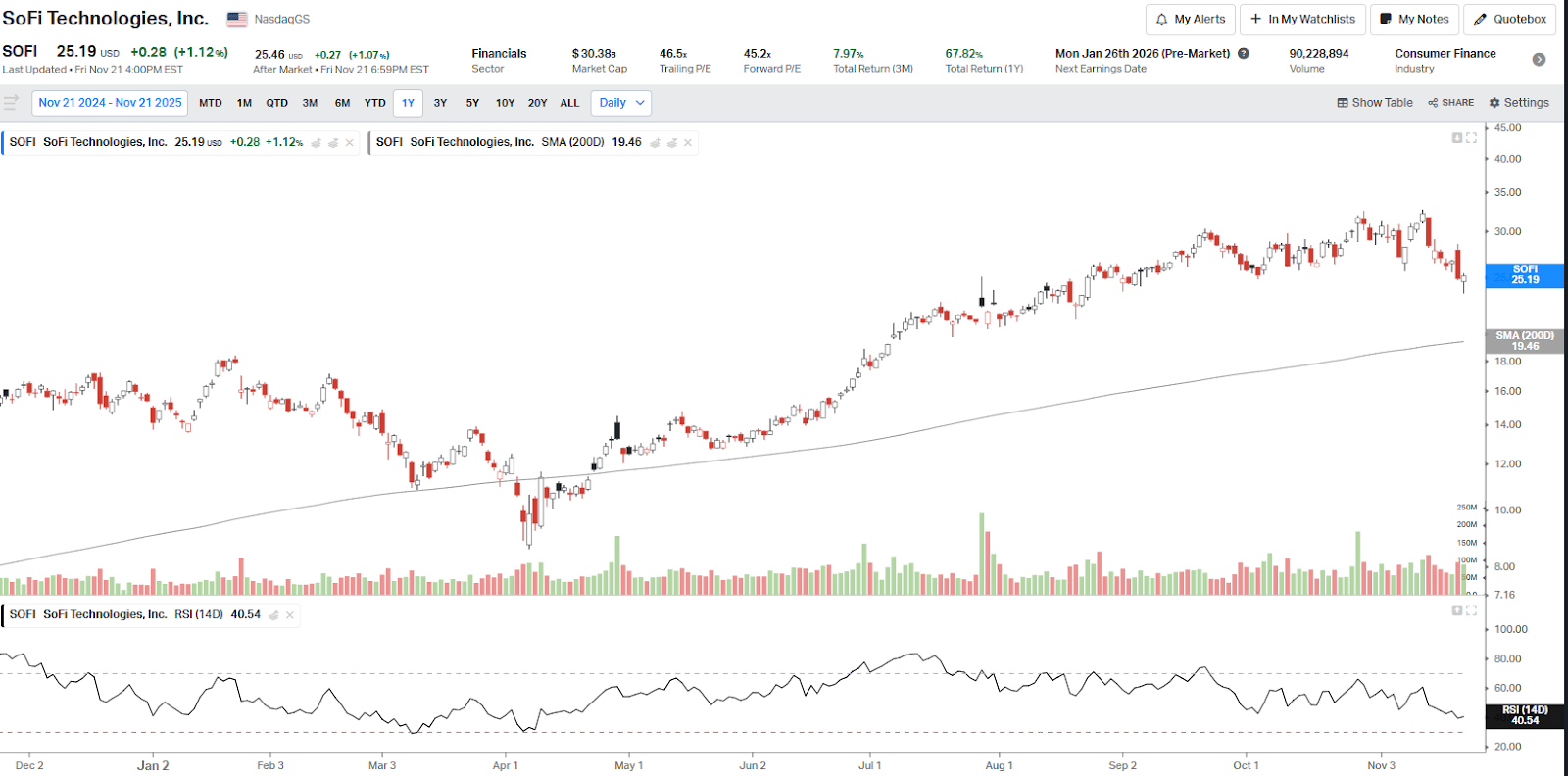
Task: Open the Daily interval dropdown
Action: tap(621, 103)
